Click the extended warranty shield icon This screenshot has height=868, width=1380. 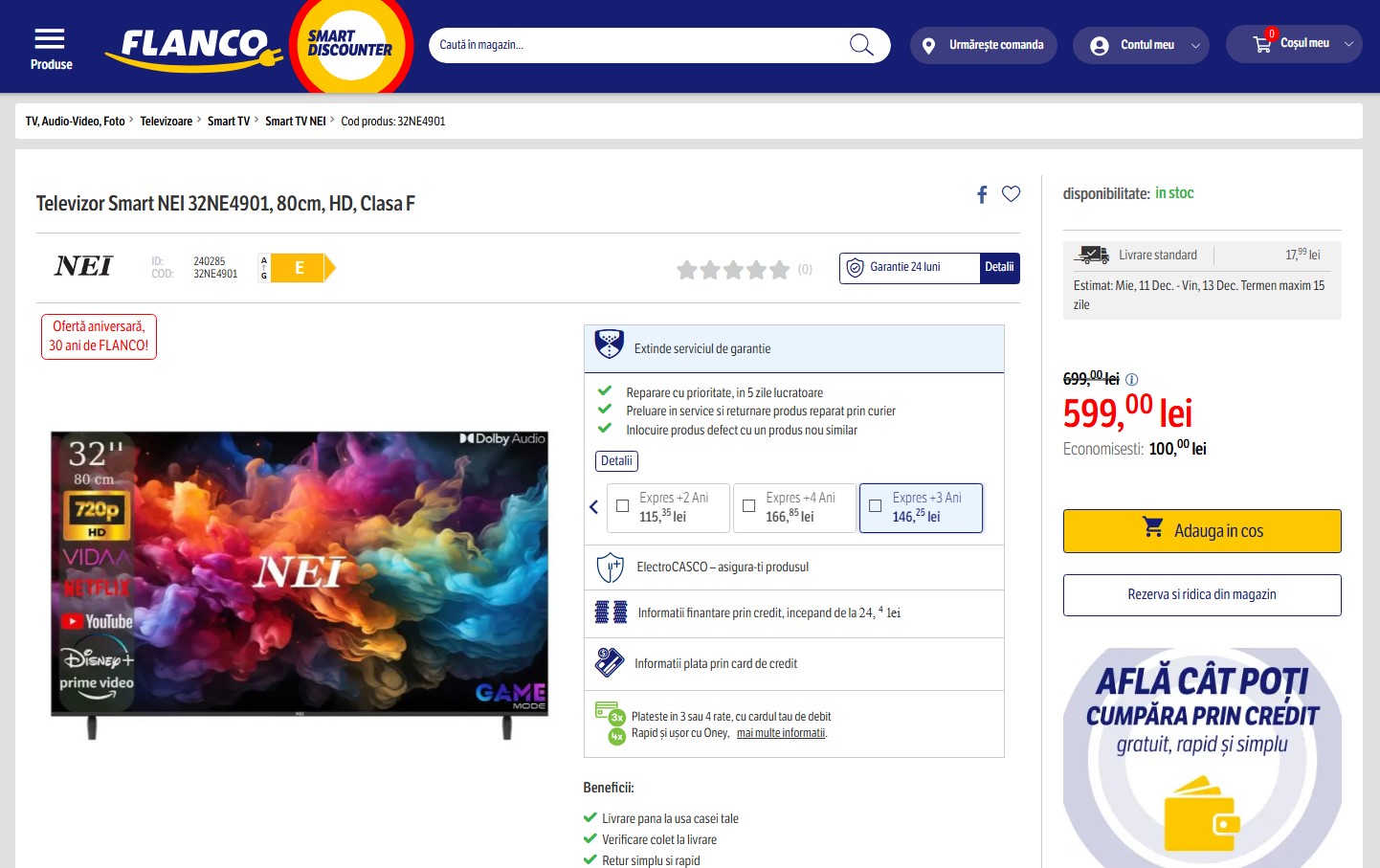[x=609, y=344]
